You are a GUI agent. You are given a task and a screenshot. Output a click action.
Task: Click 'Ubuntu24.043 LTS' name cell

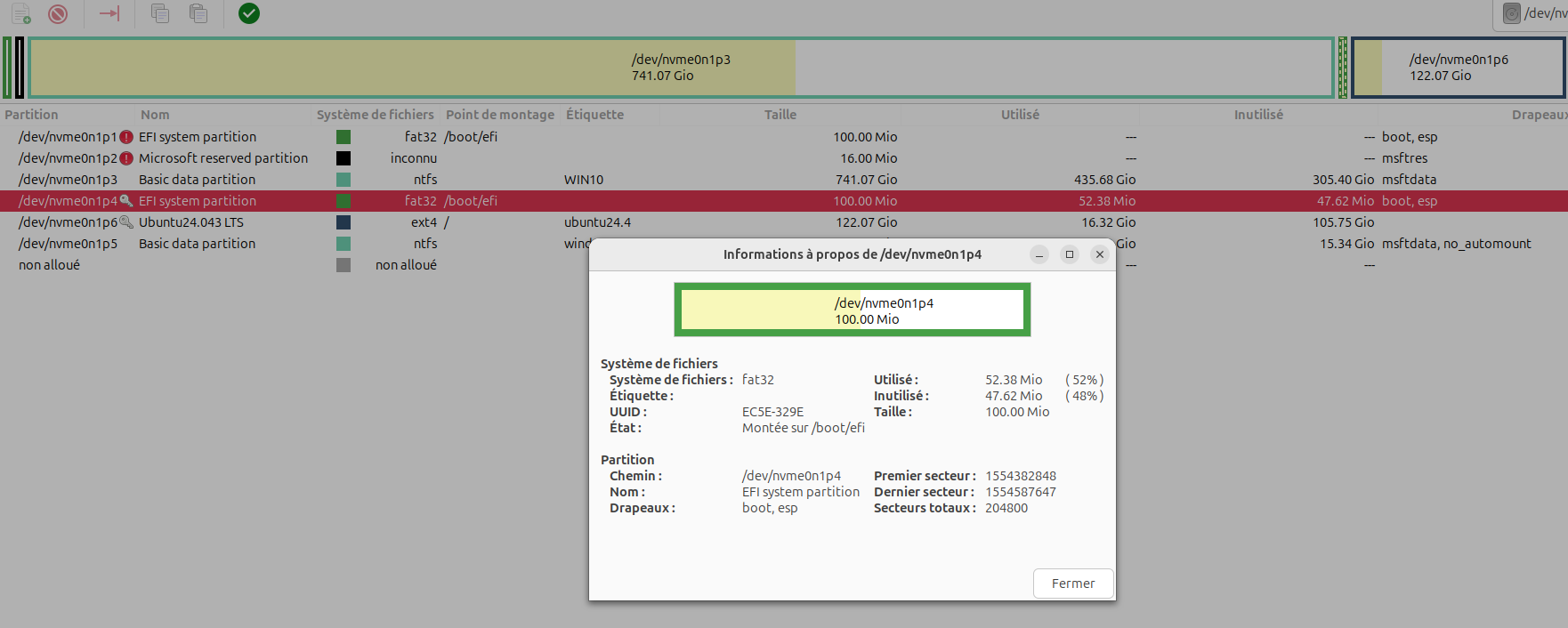(191, 222)
